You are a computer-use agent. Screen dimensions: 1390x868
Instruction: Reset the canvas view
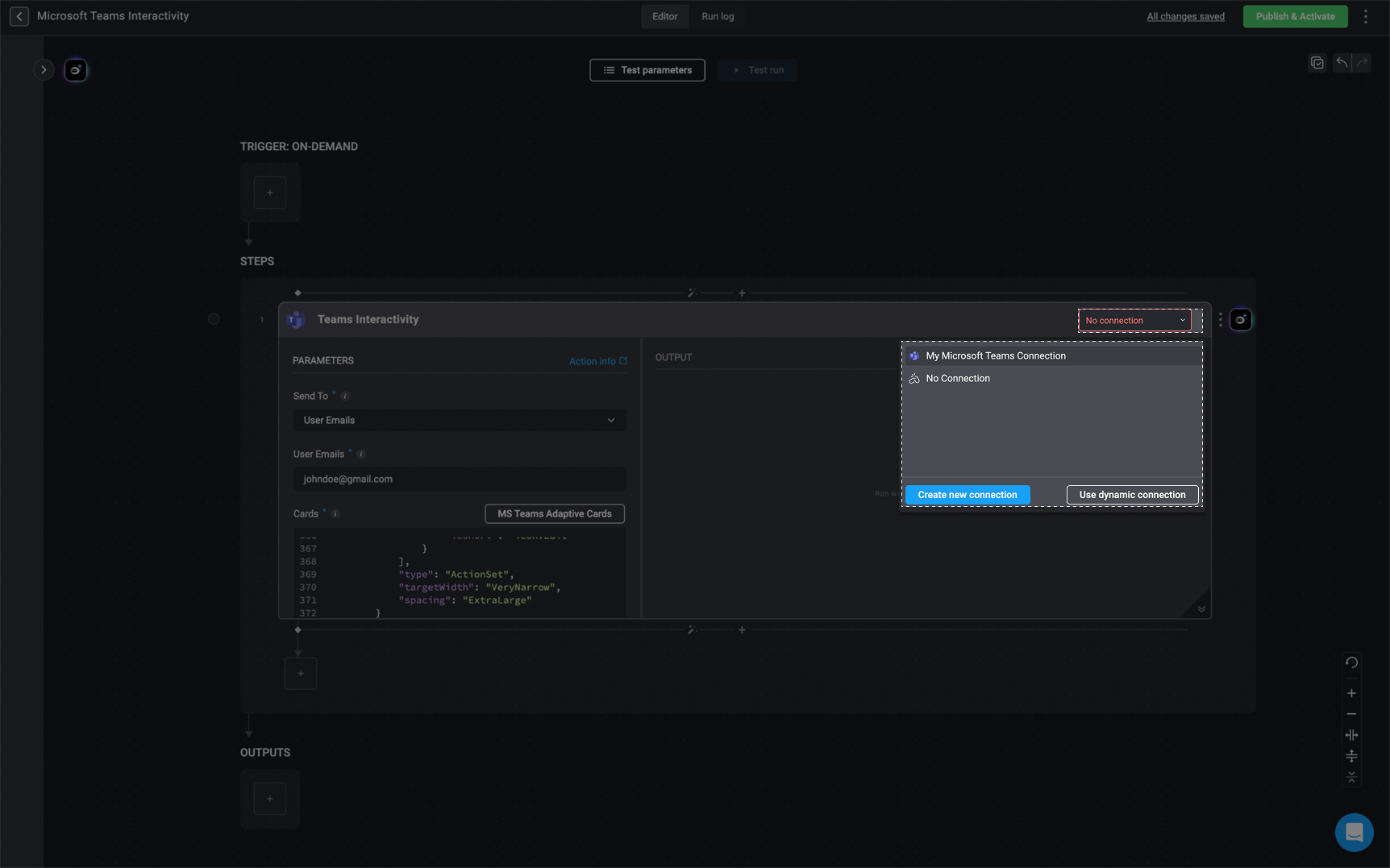pos(1351,662)
